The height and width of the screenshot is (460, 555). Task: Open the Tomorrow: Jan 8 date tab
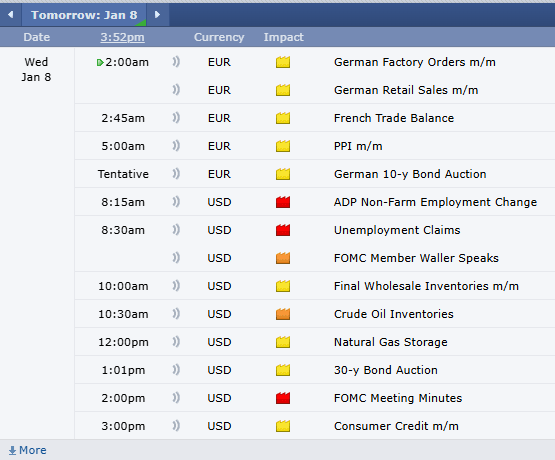click(84, 15)
